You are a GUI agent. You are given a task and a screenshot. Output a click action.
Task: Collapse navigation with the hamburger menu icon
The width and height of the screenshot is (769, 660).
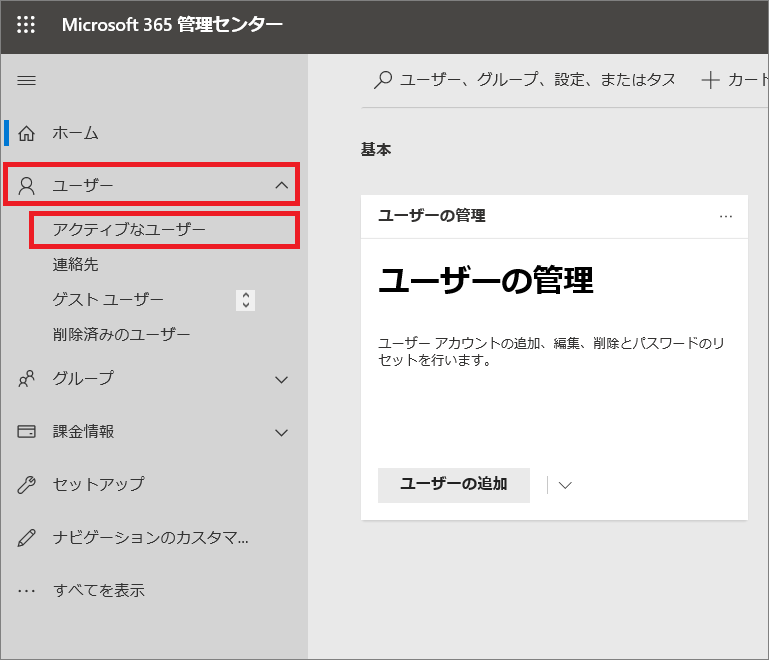pyautogui.click(x=26, y=80)
